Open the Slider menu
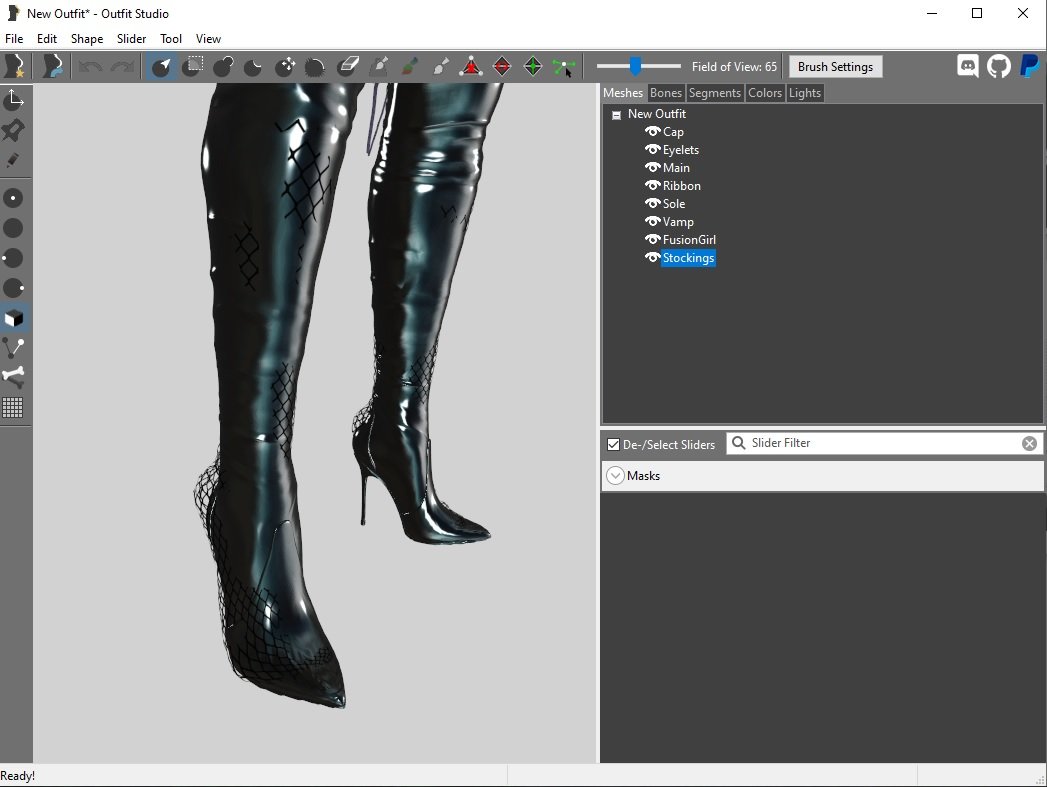1047x787 pixels. [x=131, y=39]
